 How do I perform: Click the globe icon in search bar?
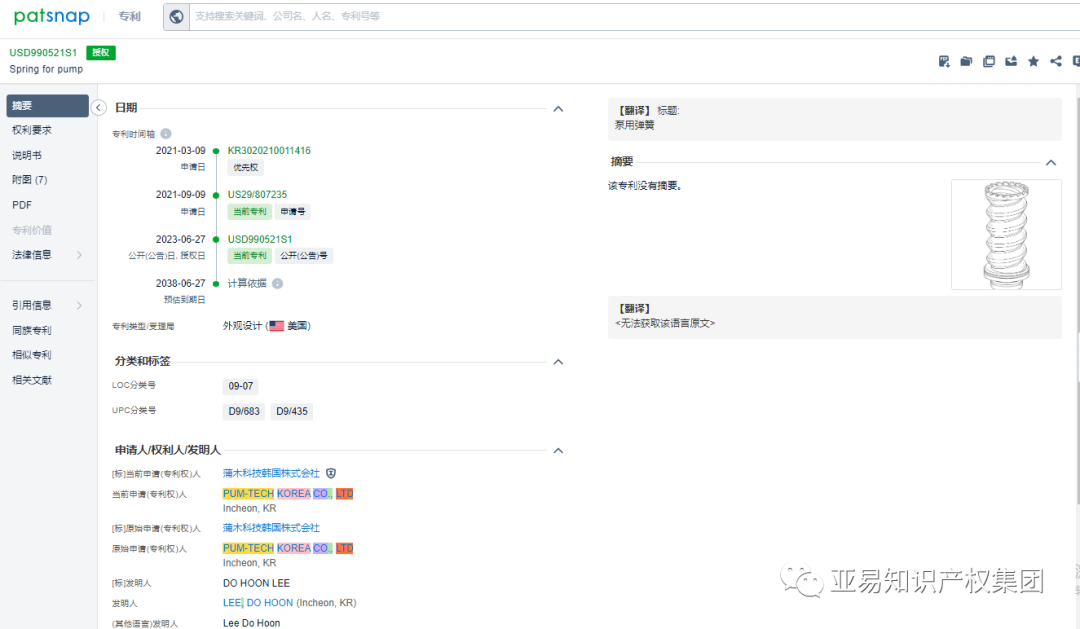coord(176,17)
